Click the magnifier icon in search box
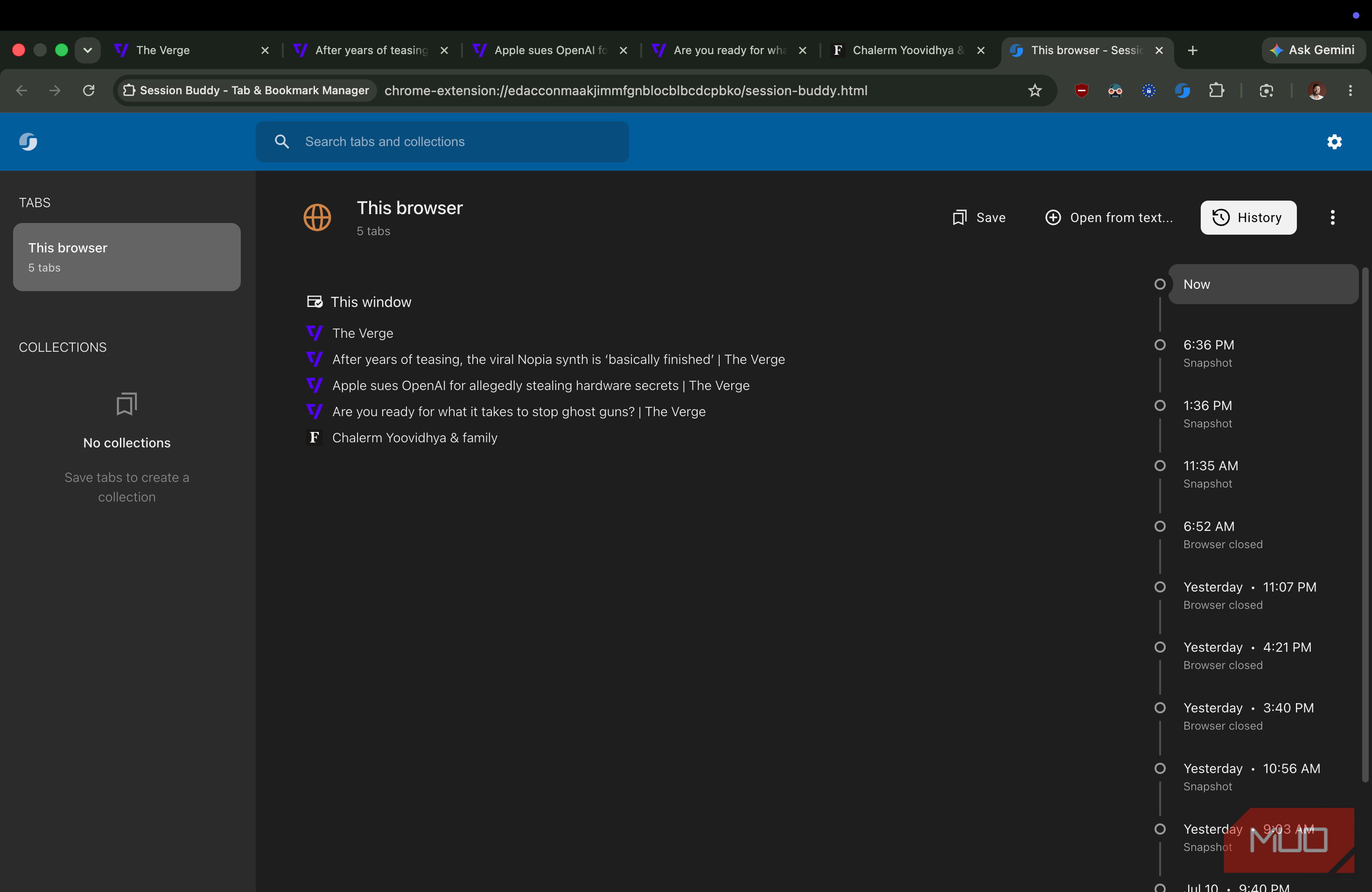Screen dimensions: 1372x892 pyautogui.click(x=281, y=141)
